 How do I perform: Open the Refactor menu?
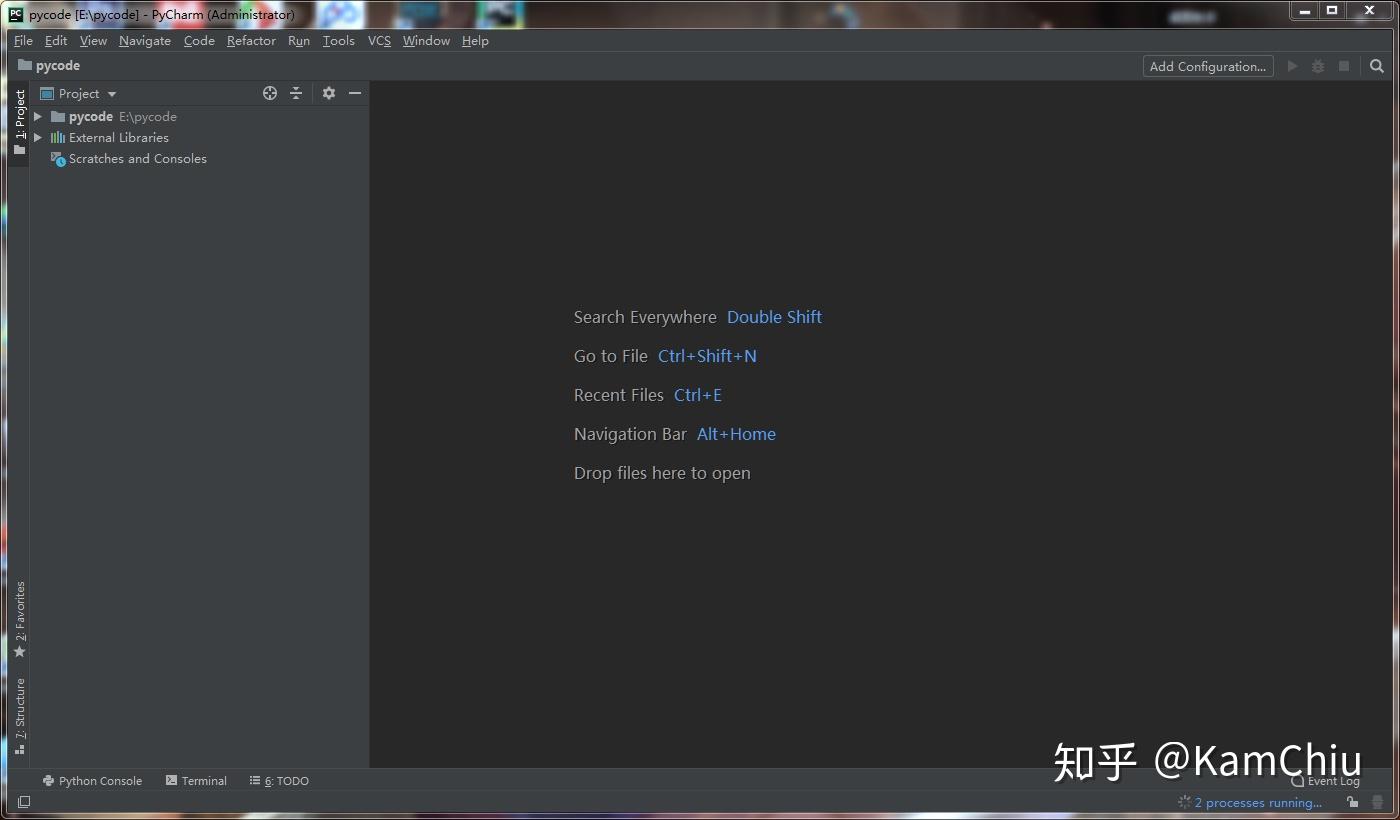click(250, 41)
